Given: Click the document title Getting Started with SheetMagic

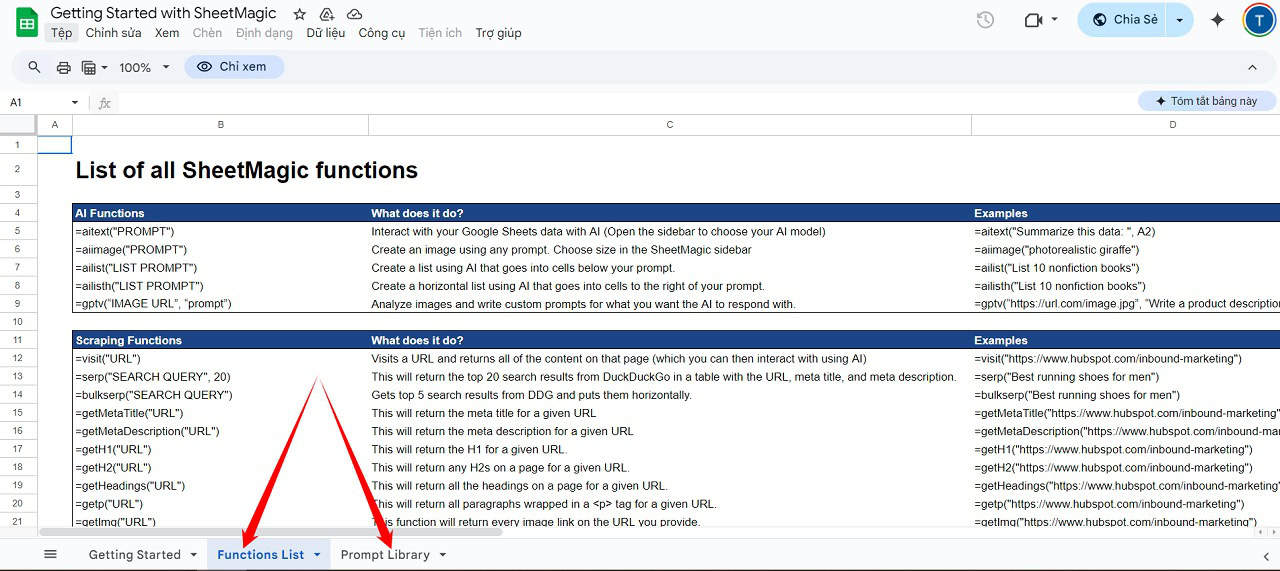Looking at the screenshot, I should point(164,13).
